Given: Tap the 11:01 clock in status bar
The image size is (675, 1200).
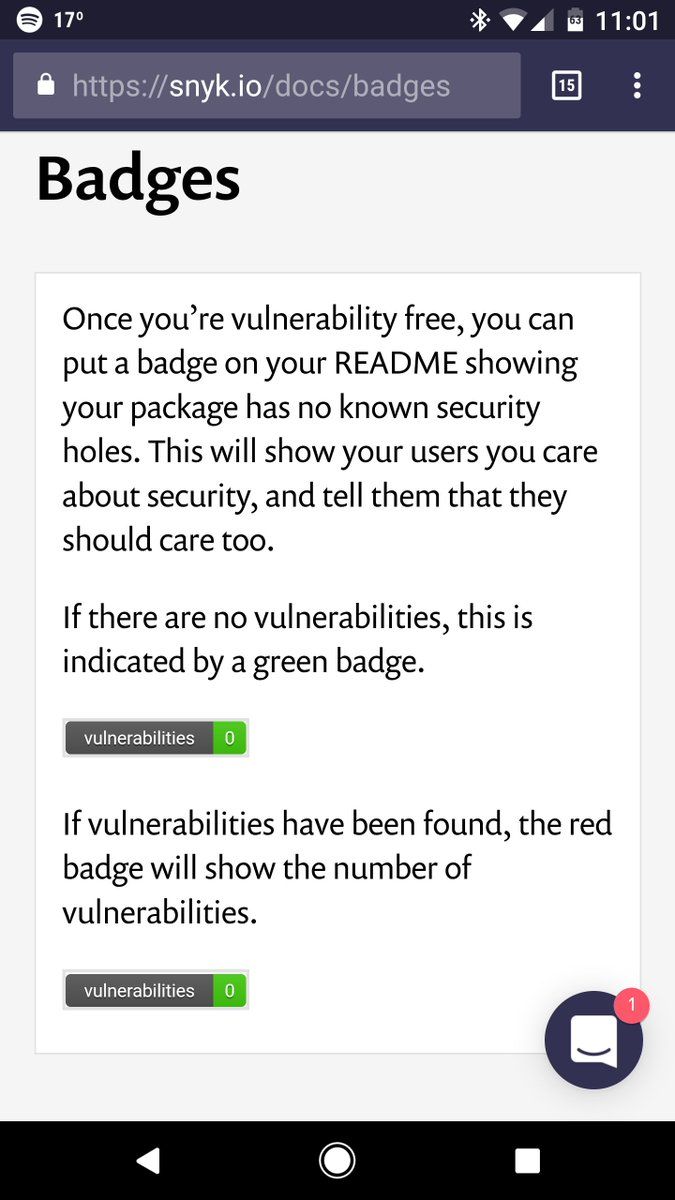Looking at the screenshot, I should (627, 20).
